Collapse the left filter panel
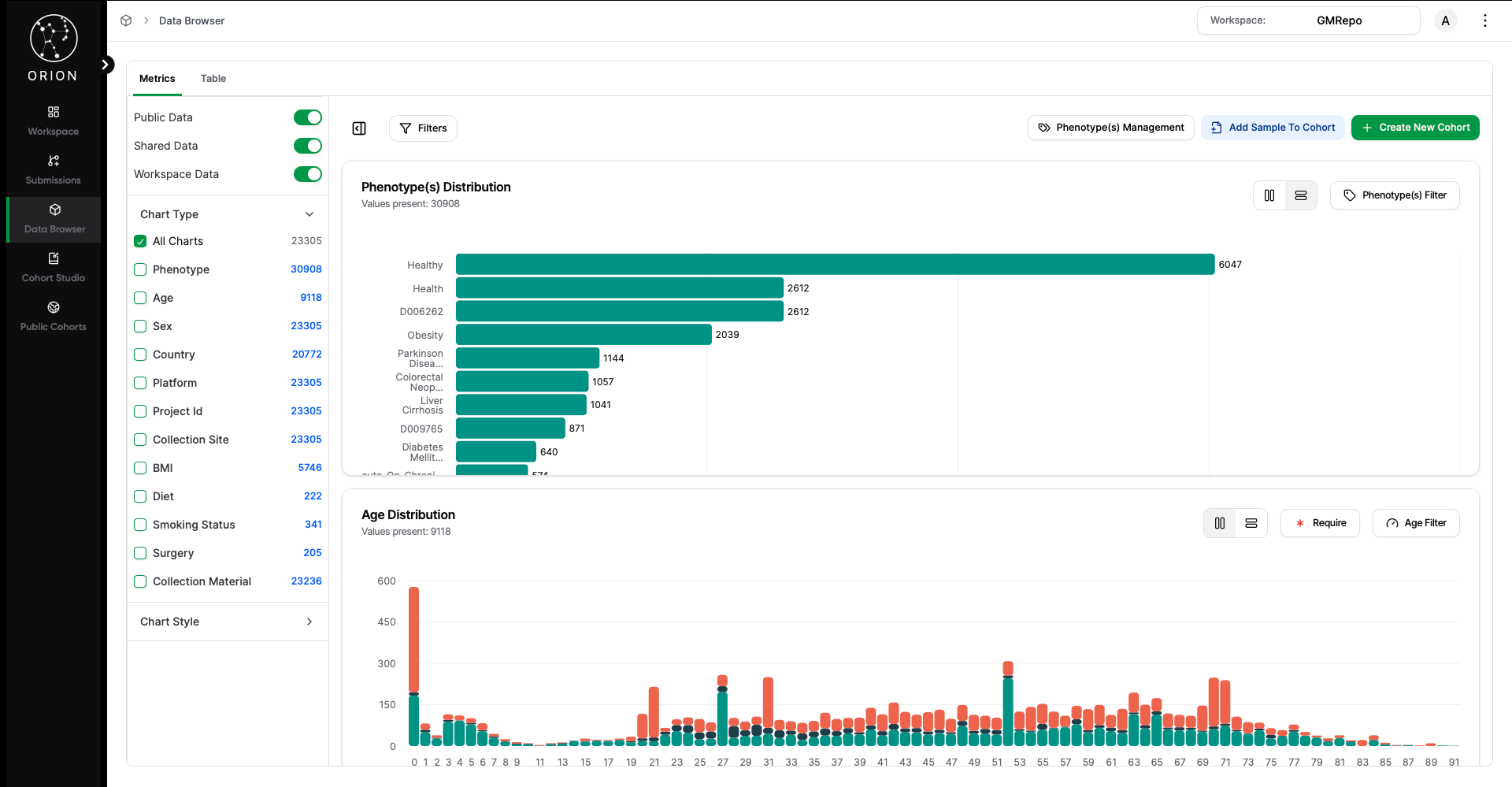Image resolution: width=1512 pixels, height=787 pixels. pyautogui.click(x=359, y=128)
